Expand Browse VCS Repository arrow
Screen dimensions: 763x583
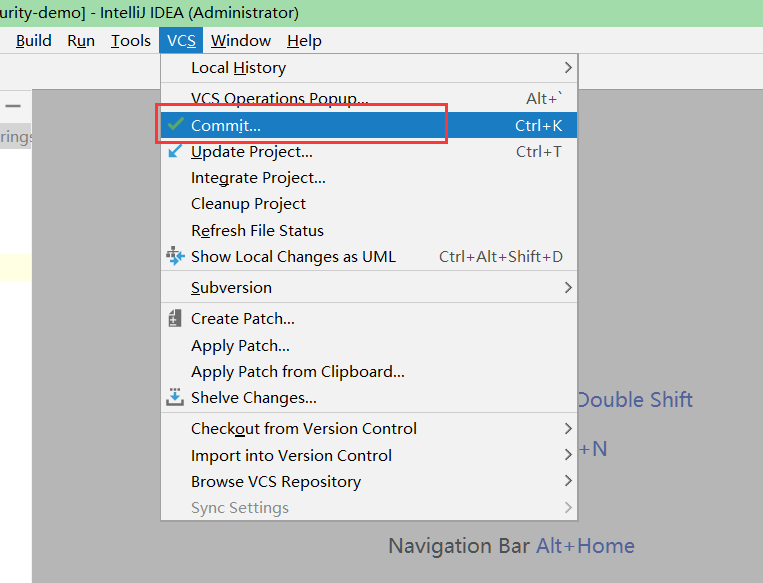click(x=567, y=481)
